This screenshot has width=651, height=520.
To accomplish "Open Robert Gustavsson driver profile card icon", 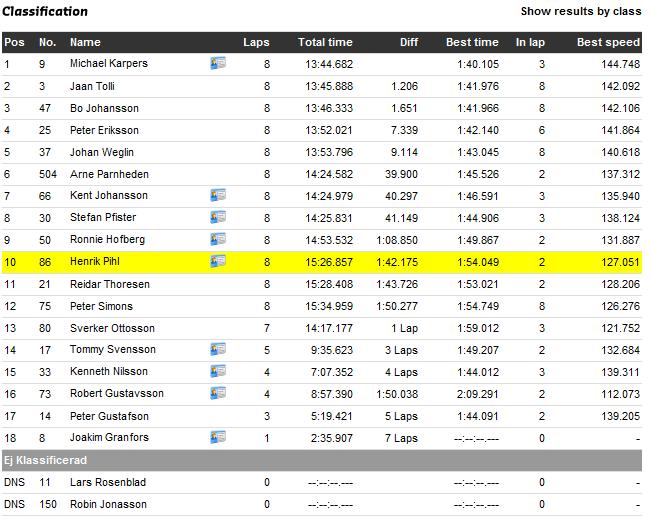I will click(218, 393).
